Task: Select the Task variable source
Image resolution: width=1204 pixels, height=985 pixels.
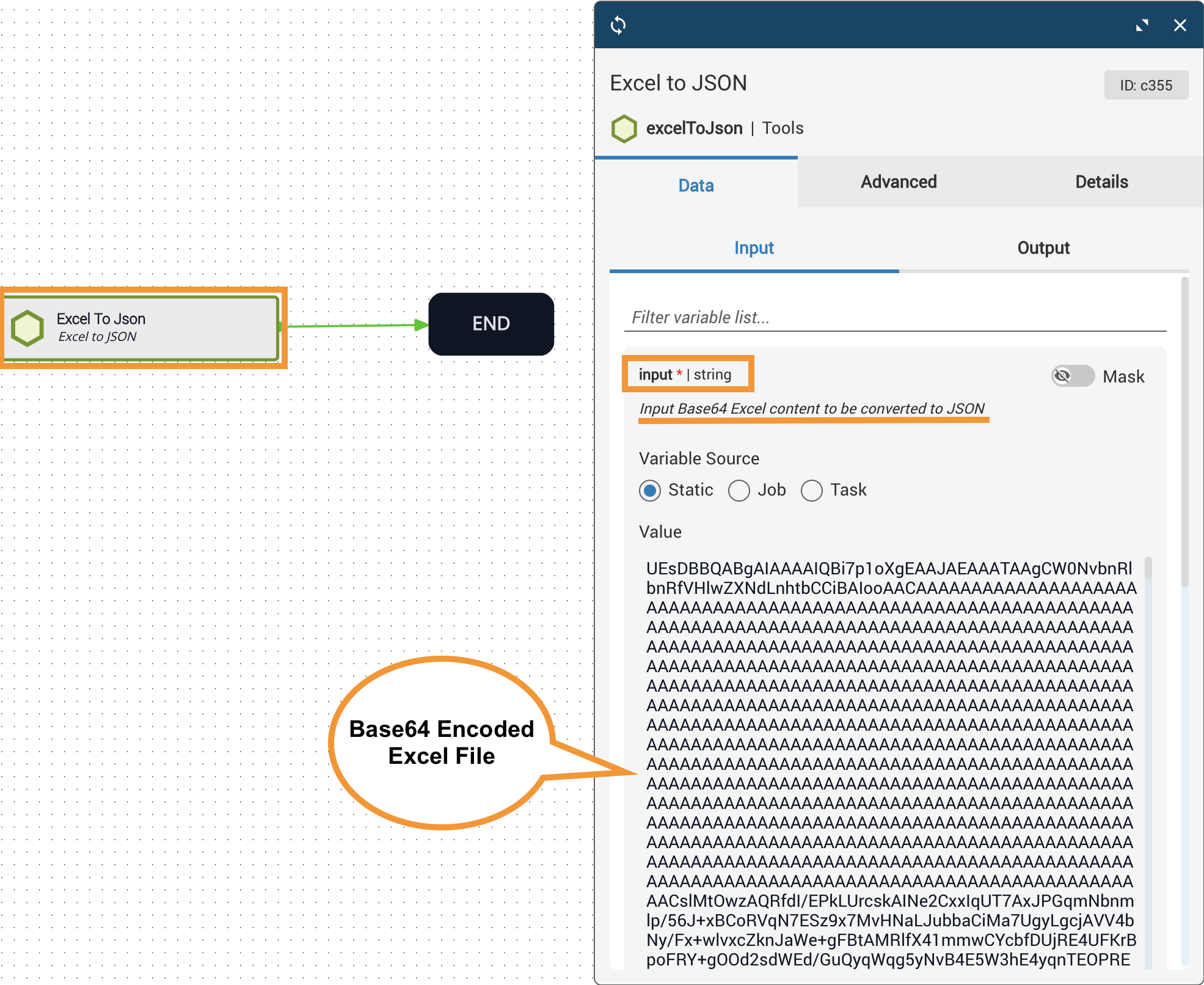Action: tap(812, 490)
